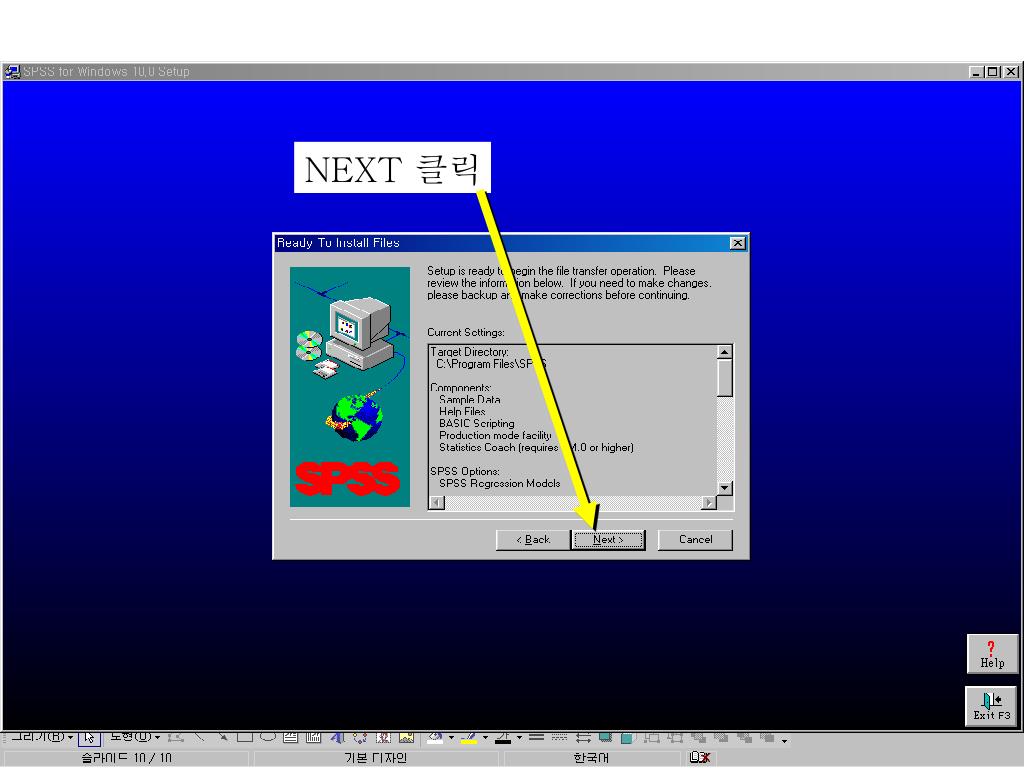1024x768 pixels.
Task: Apply the Line Color pen
Action: (x=470, y=737)
